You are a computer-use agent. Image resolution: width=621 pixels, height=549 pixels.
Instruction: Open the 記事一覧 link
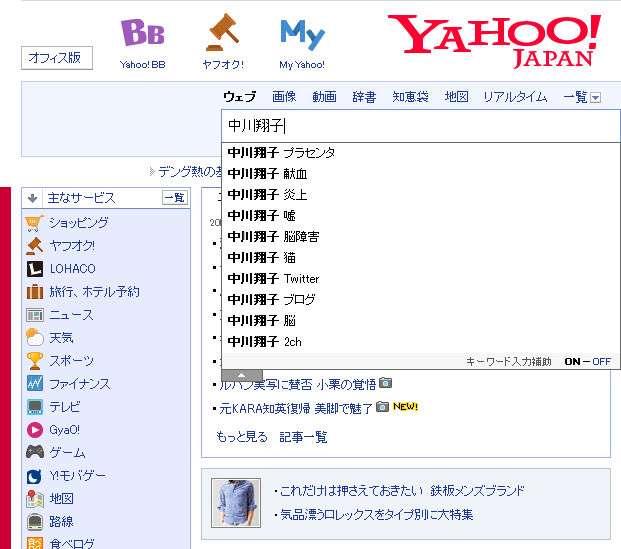click(x=303, y=437)
